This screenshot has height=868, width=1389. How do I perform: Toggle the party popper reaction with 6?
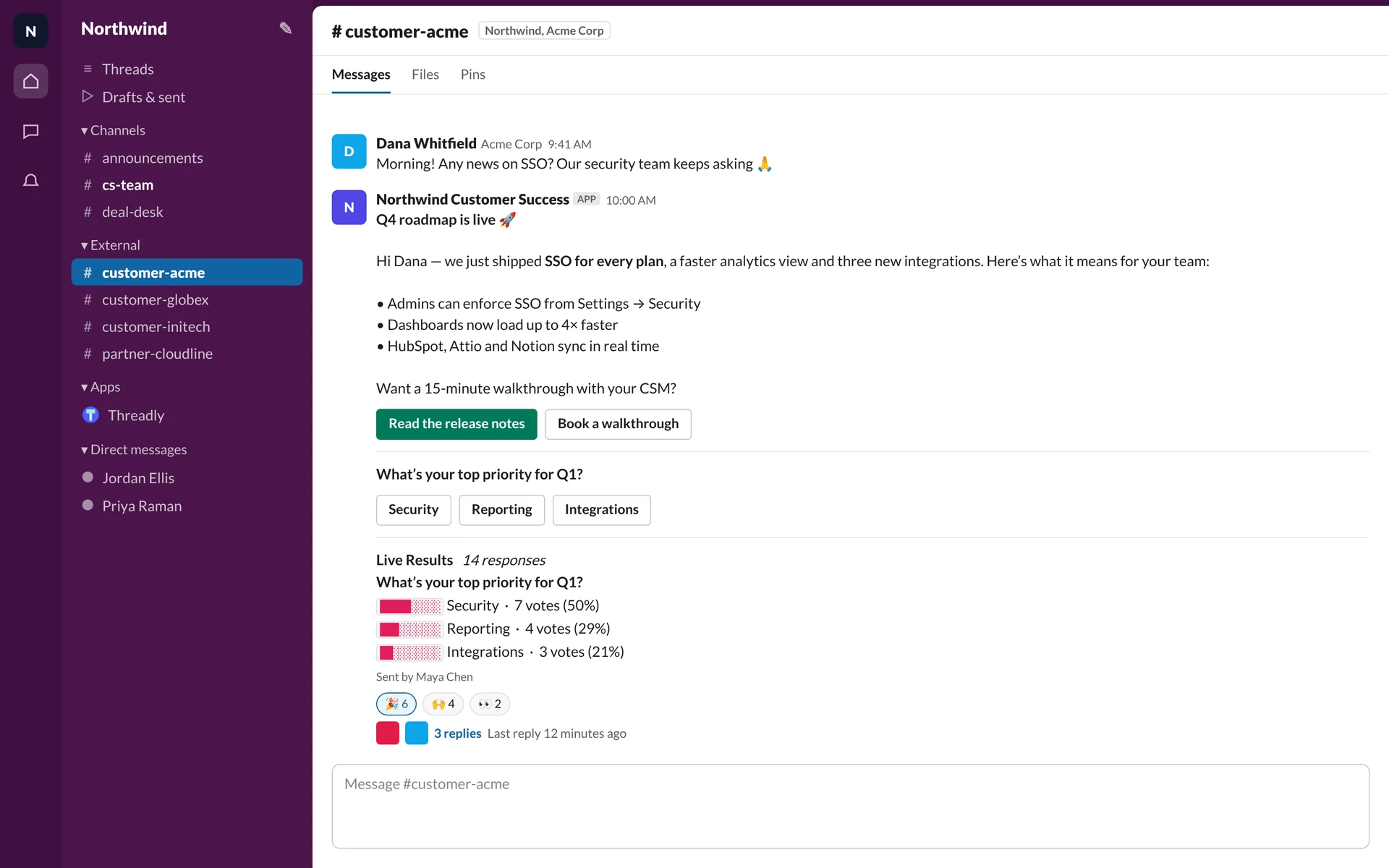[x=396, y=704]
